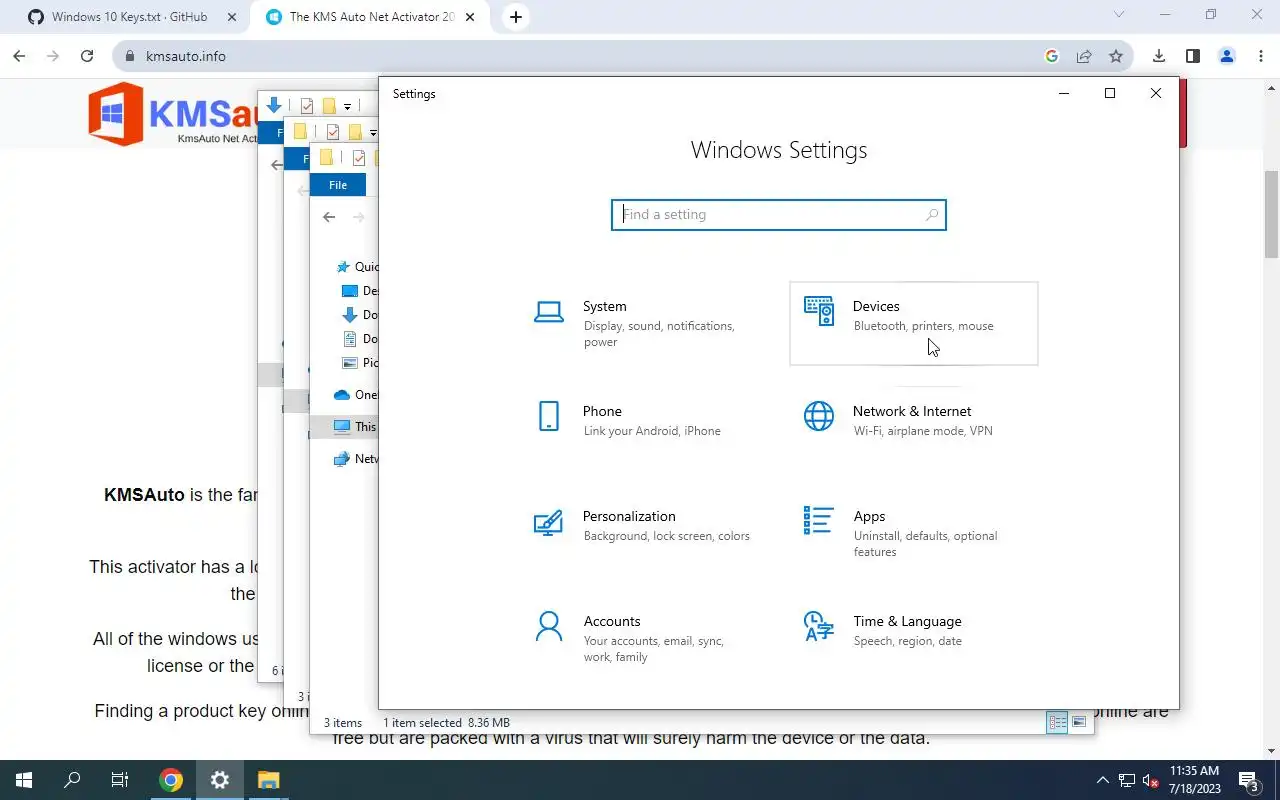This screenshot has height=800, width=1280.
Task: Open taskbar Search
Action: [72, 780]
